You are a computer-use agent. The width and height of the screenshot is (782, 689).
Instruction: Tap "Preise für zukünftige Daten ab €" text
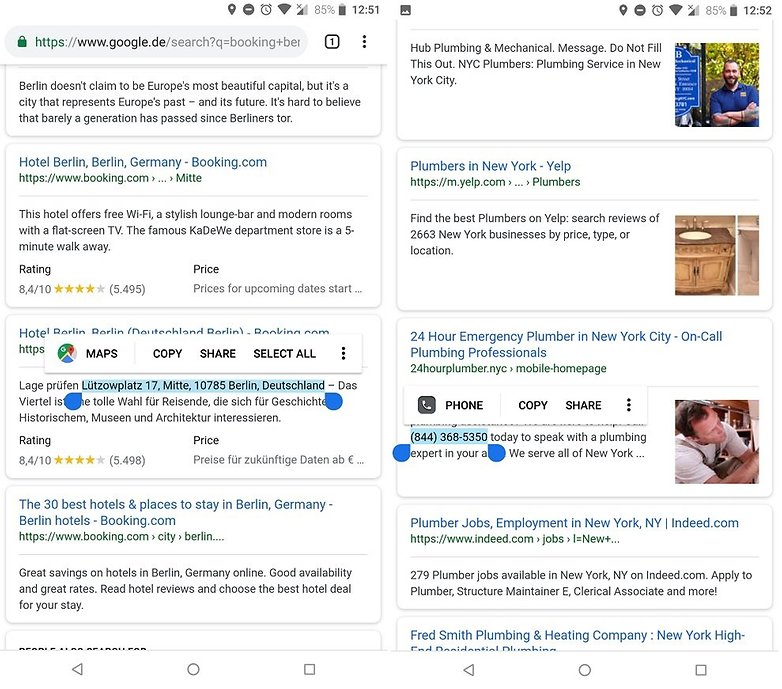coord(279,460)
